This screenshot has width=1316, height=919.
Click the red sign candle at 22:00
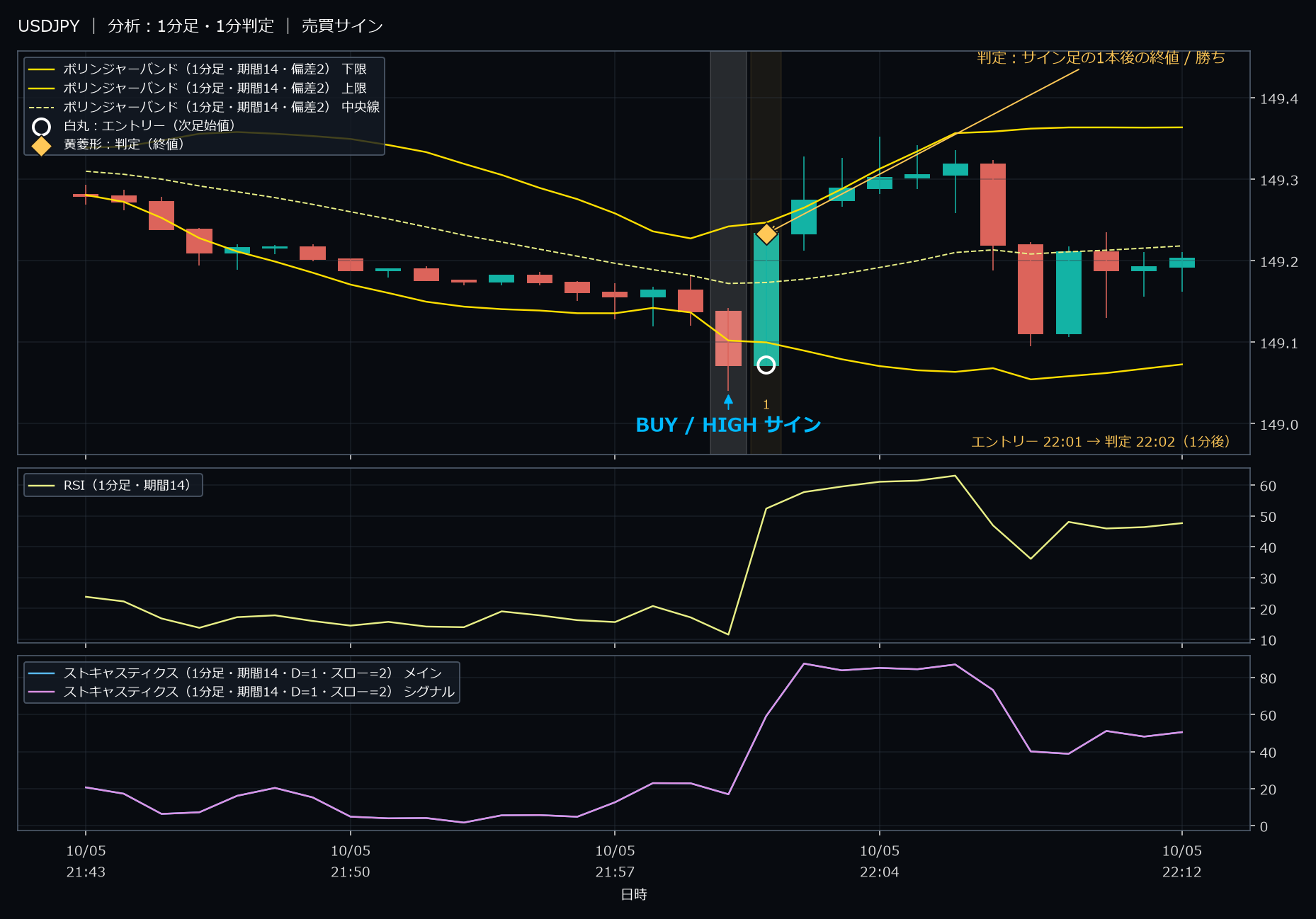[728, 338]
